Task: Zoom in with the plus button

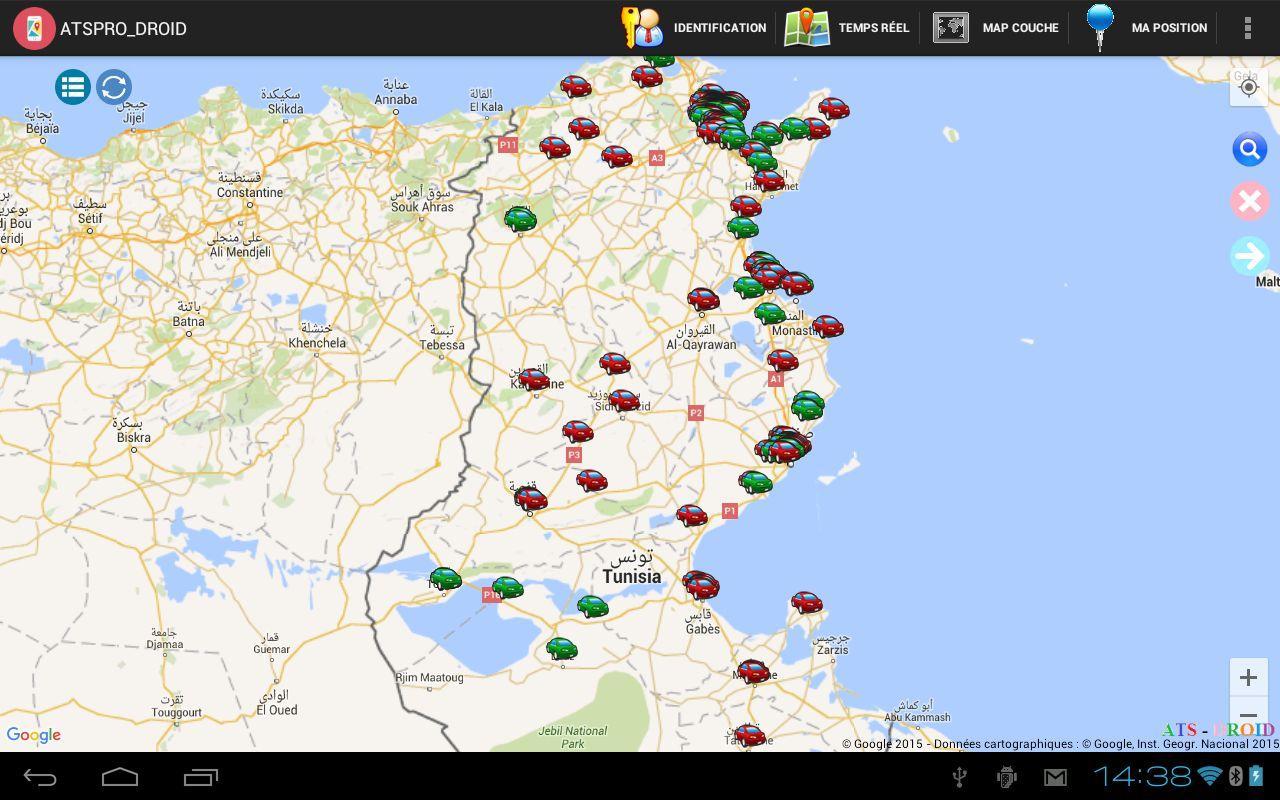Action: click(x=1248, y=677)
